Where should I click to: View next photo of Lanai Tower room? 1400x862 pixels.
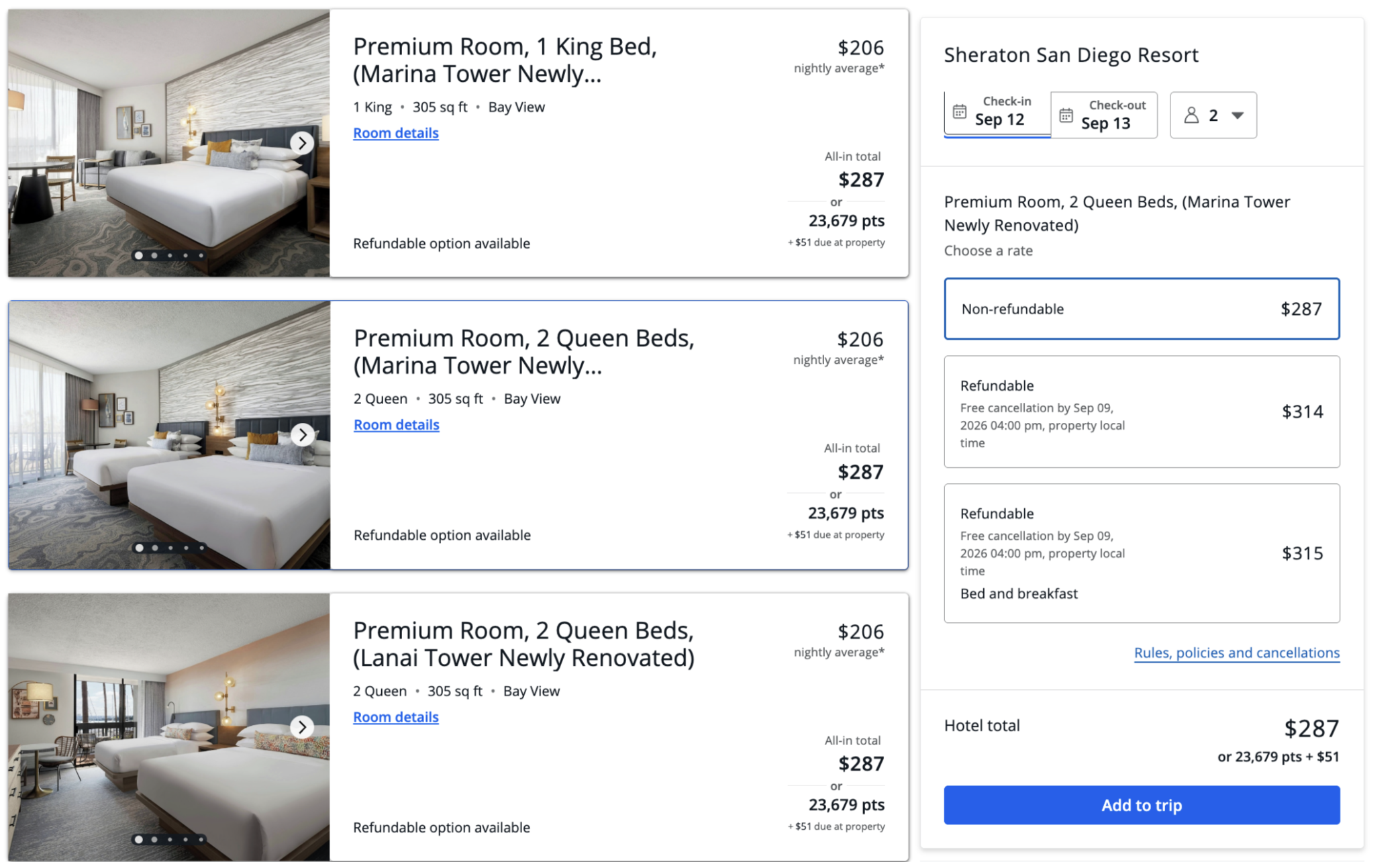click(303, 727)
